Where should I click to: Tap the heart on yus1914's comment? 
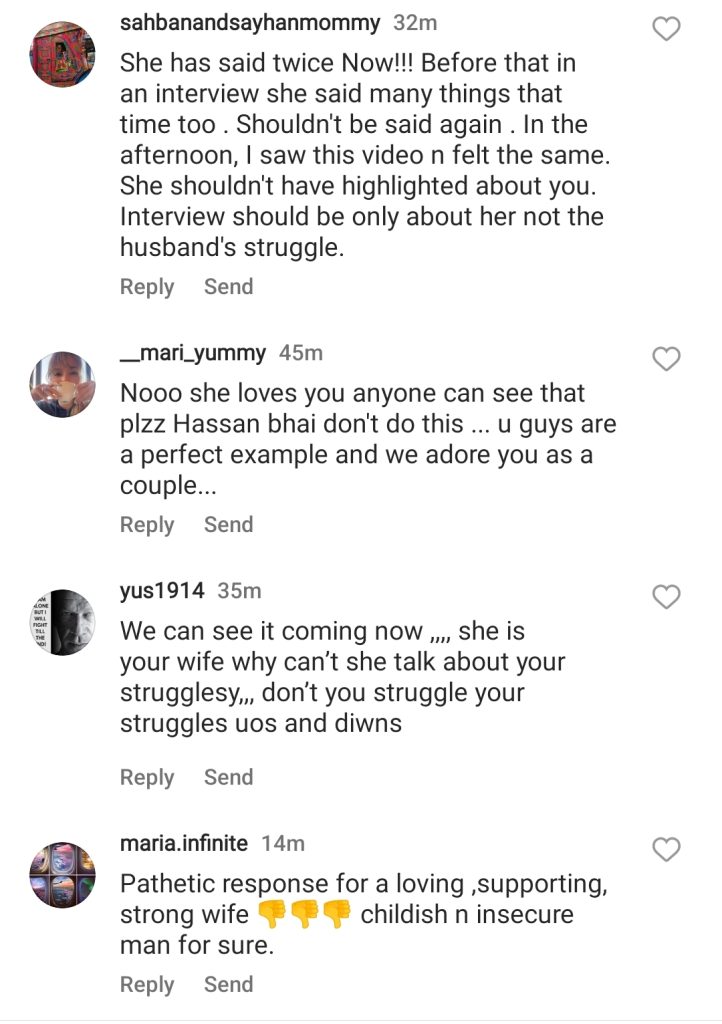pyautogui.click(x=666, y=597)
